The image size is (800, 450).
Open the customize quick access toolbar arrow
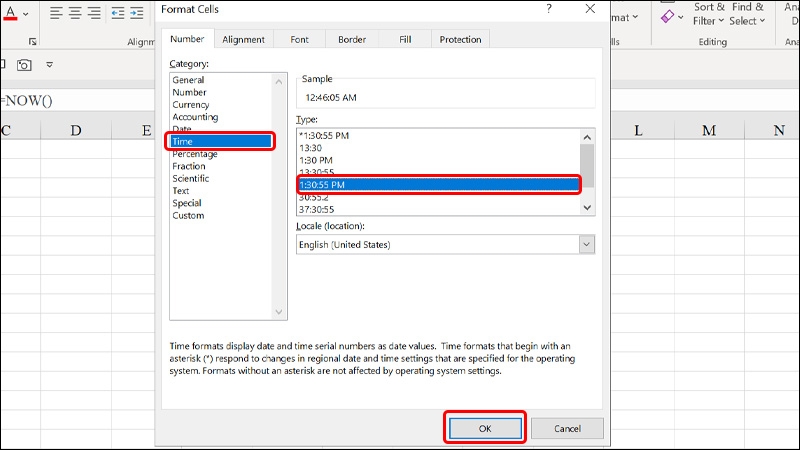tap(49, 65)
